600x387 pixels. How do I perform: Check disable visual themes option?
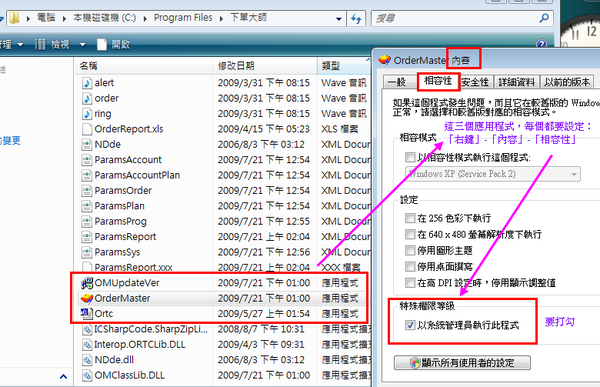pos(410,250)
